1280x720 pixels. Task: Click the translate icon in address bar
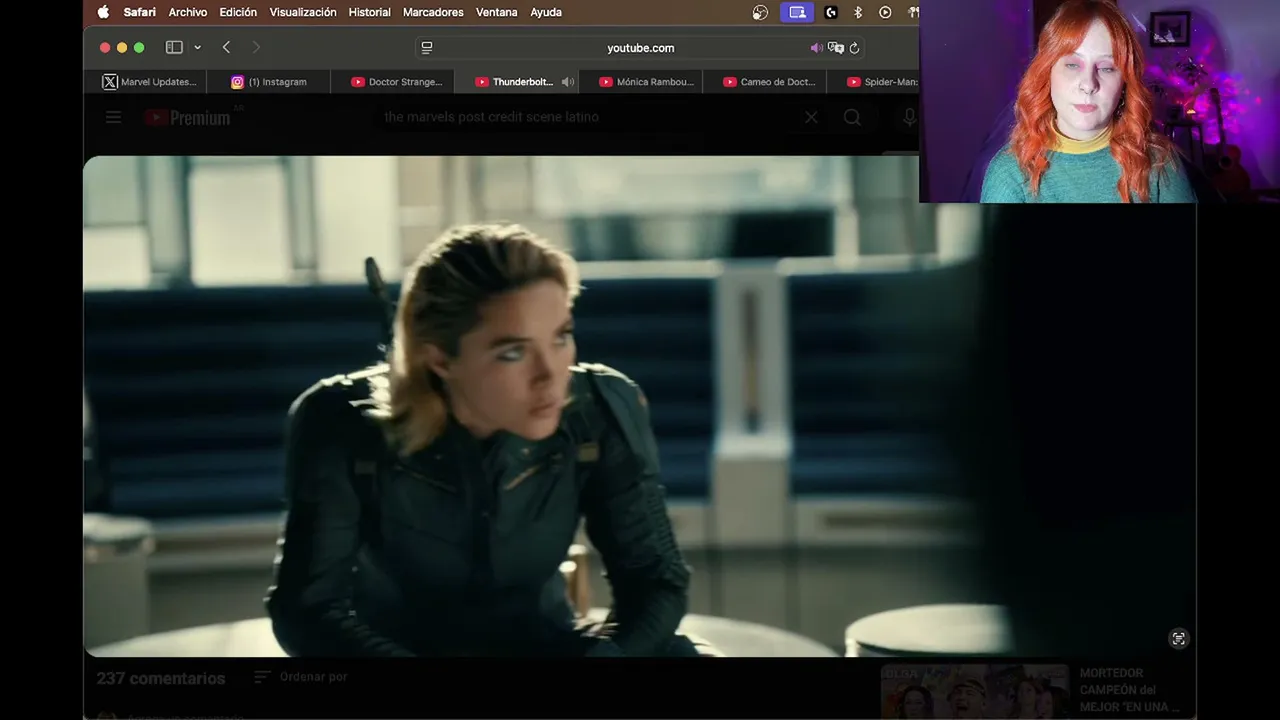[836, 48]
